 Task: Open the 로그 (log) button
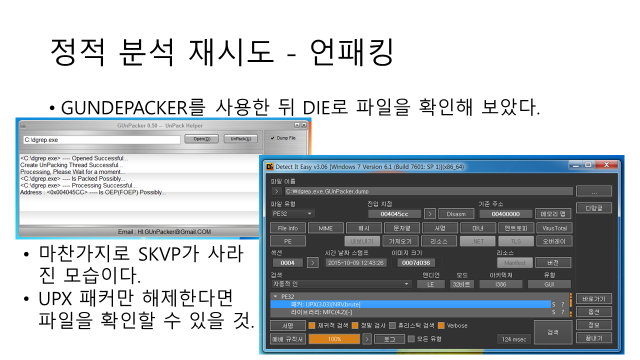point(389,339)
